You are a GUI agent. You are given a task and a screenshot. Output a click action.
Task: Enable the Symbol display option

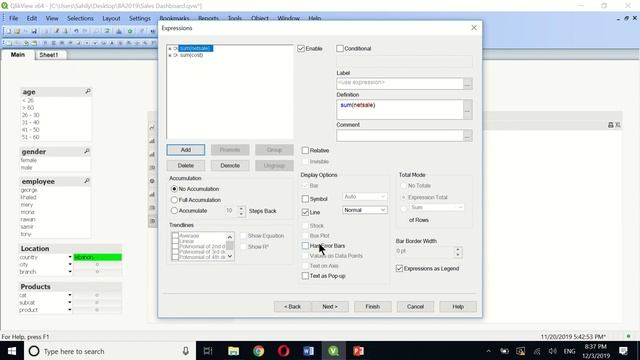click(x=305, y=199)
